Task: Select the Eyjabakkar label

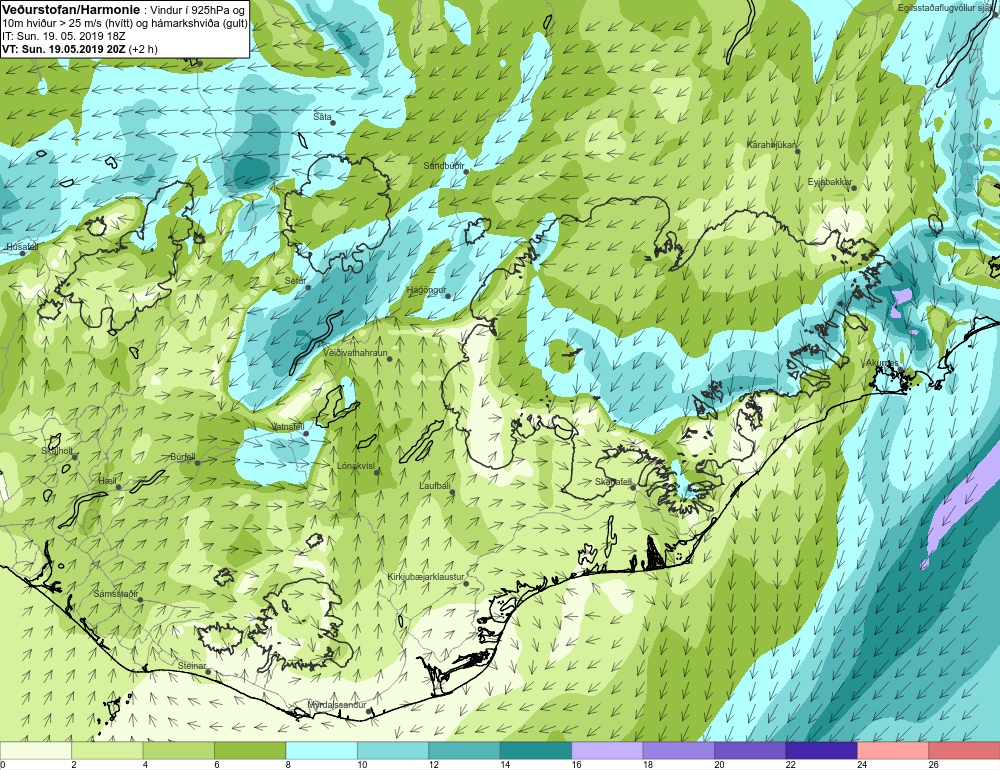Action: tap(830, 182)
